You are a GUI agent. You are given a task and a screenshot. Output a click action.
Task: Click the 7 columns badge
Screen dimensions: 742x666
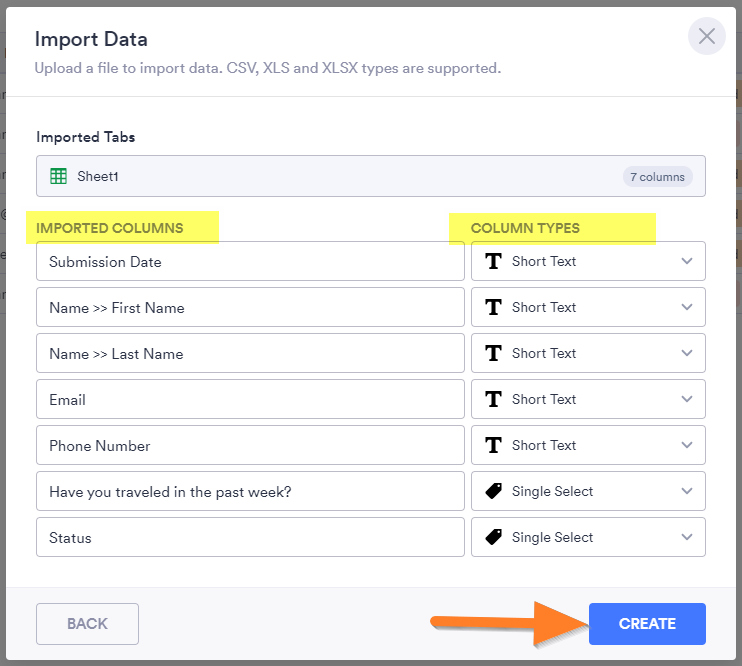click(x=657, y=177)
